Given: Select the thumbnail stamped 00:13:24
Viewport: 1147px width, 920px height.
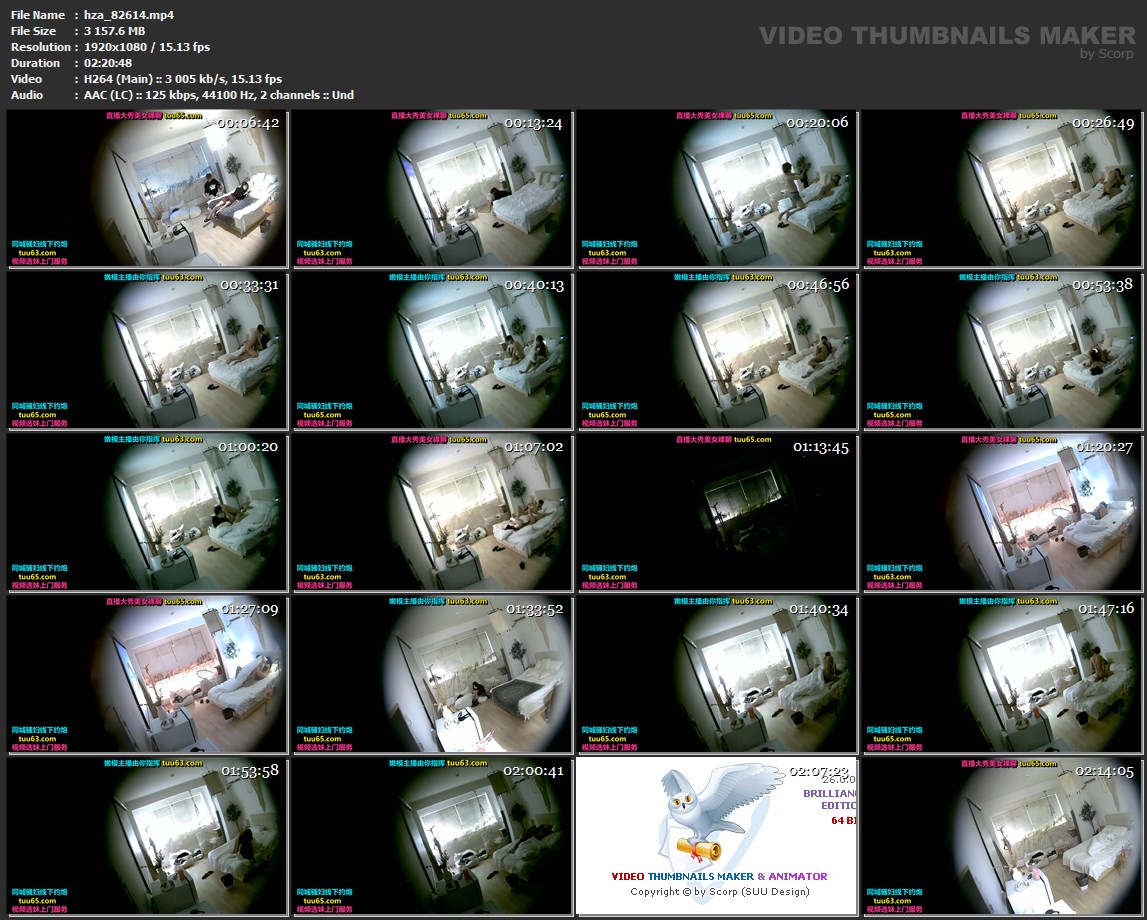Looking at the screenshot, I should click(x=432, y=189).
